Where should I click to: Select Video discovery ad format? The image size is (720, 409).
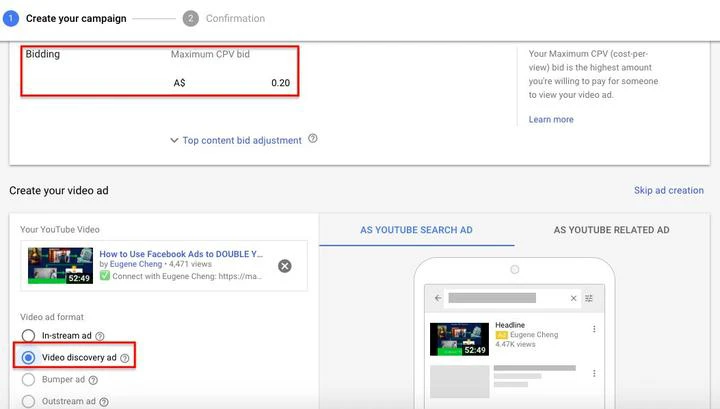point(28,357)
